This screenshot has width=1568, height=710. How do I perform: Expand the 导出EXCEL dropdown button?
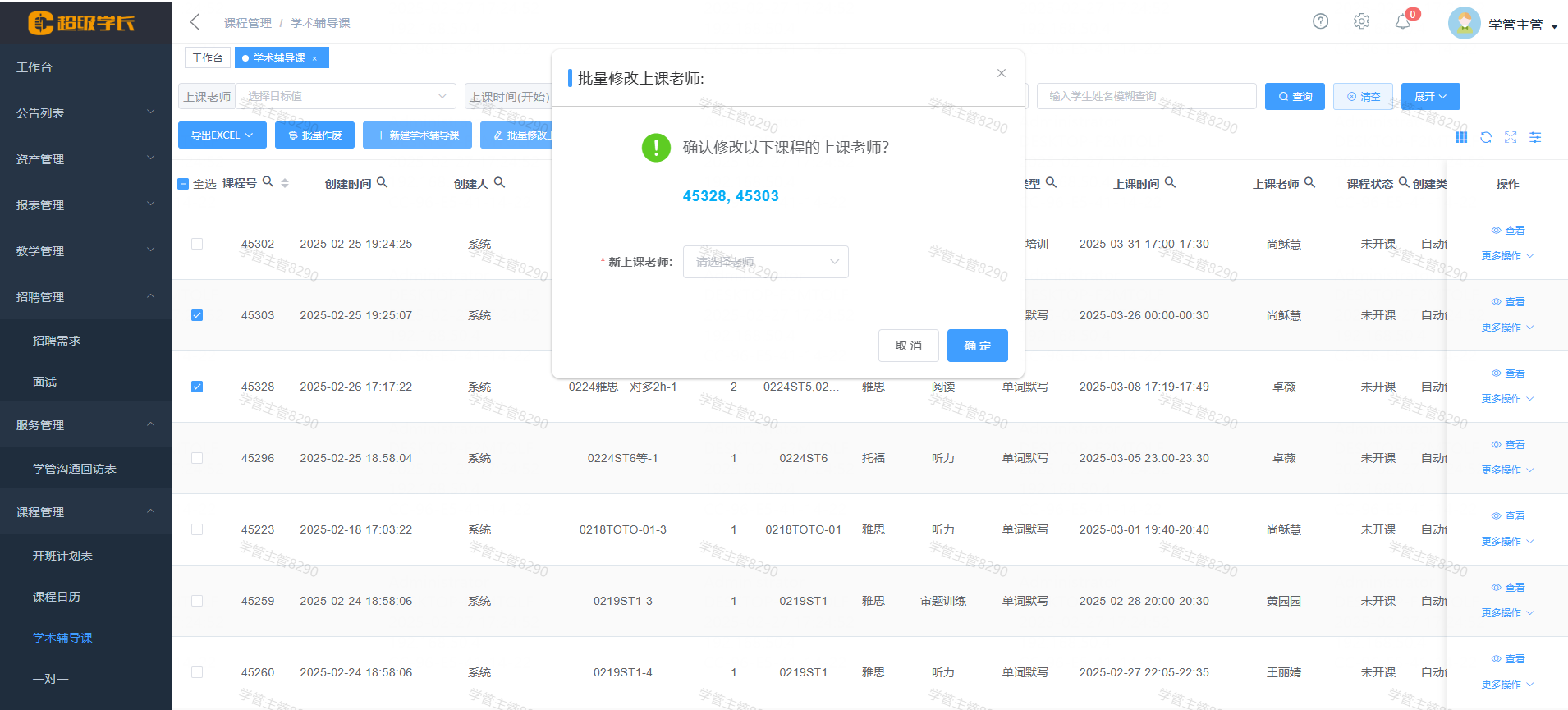pos(222,135)
